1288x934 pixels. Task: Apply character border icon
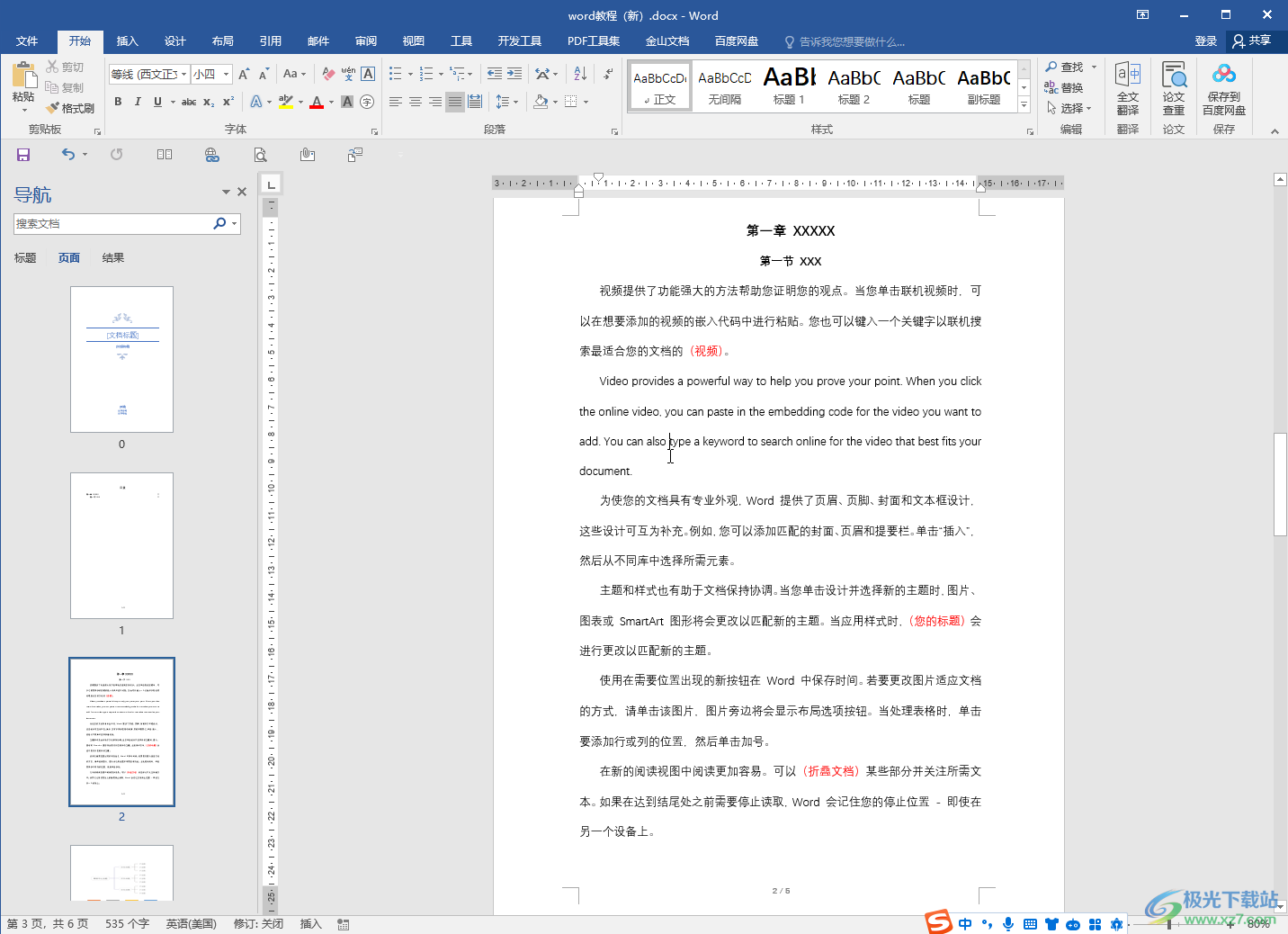tap(368, 74)
